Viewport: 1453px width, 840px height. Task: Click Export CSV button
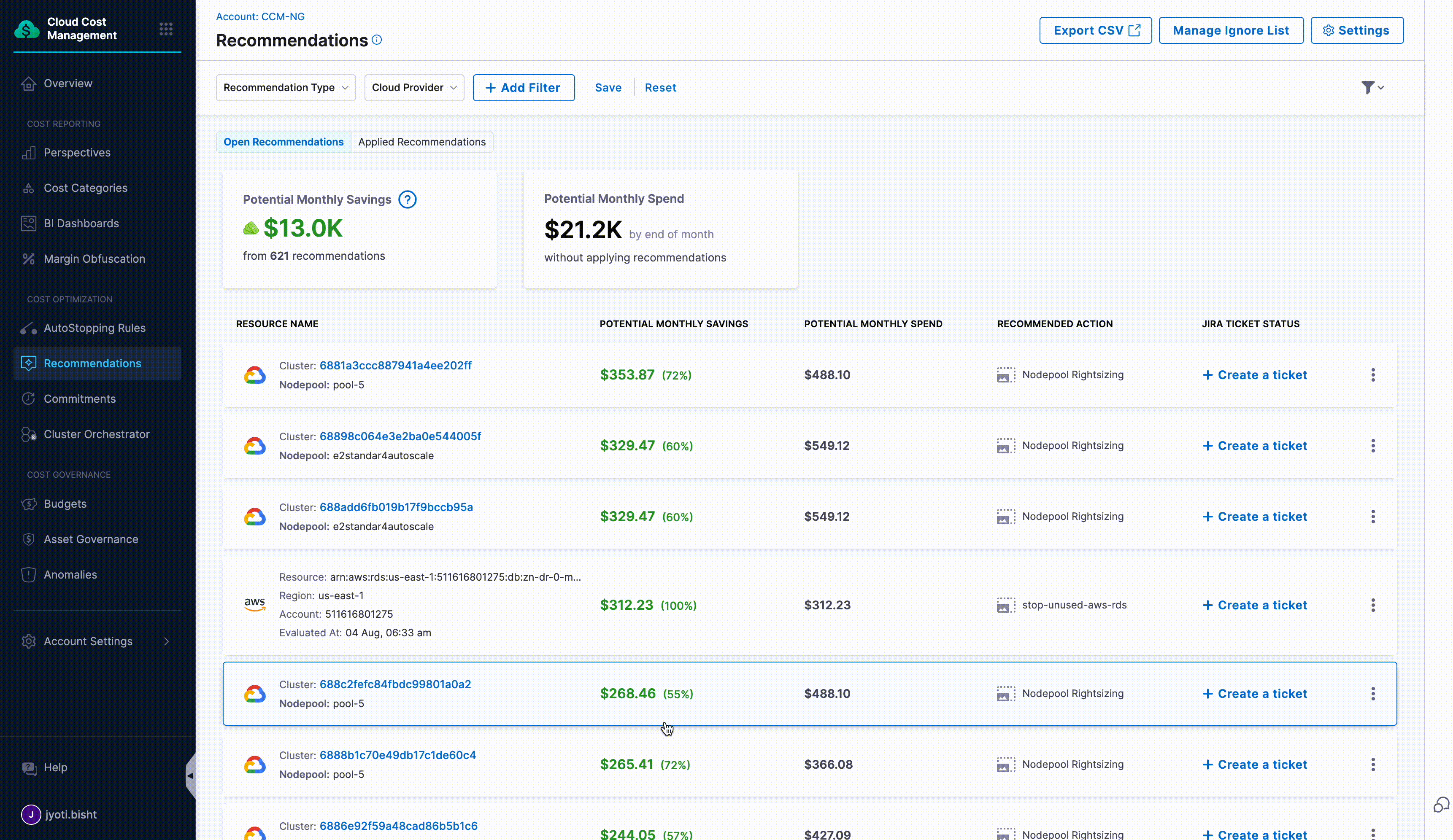click(x=1095, y=30)
